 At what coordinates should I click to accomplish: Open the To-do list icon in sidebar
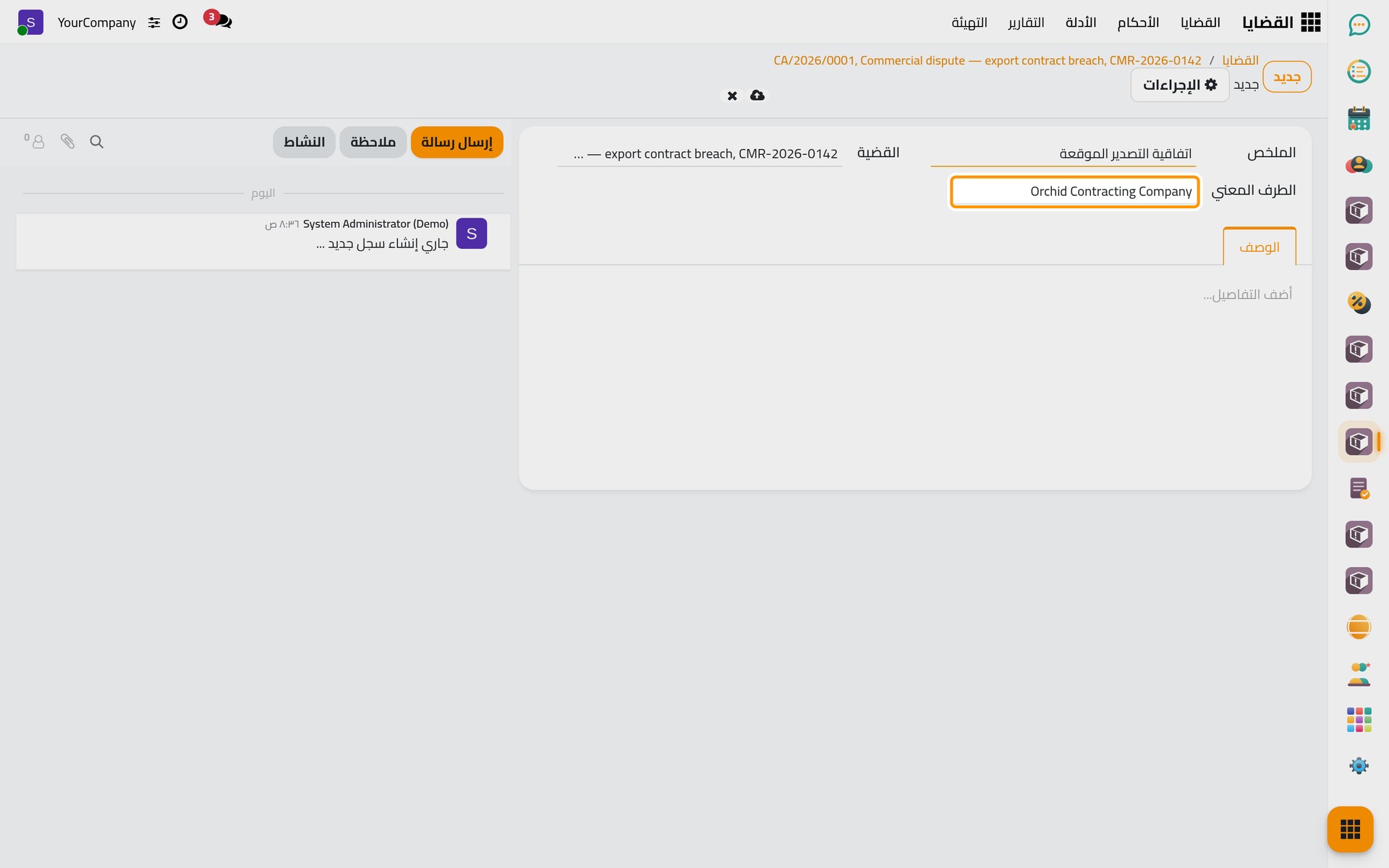point(1359,72)
